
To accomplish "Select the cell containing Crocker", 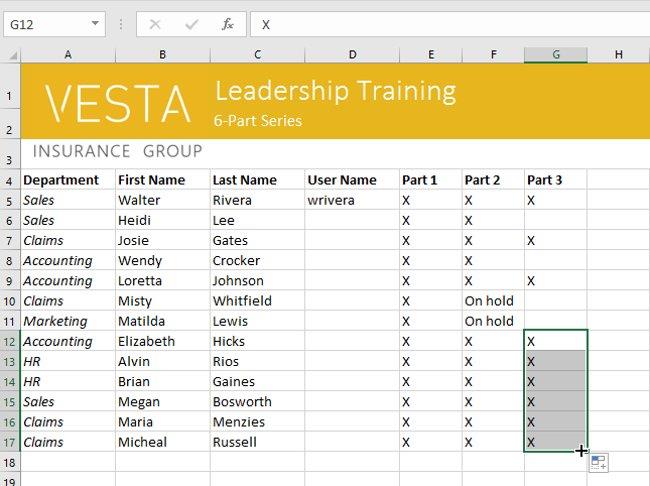I will [257, 261].
